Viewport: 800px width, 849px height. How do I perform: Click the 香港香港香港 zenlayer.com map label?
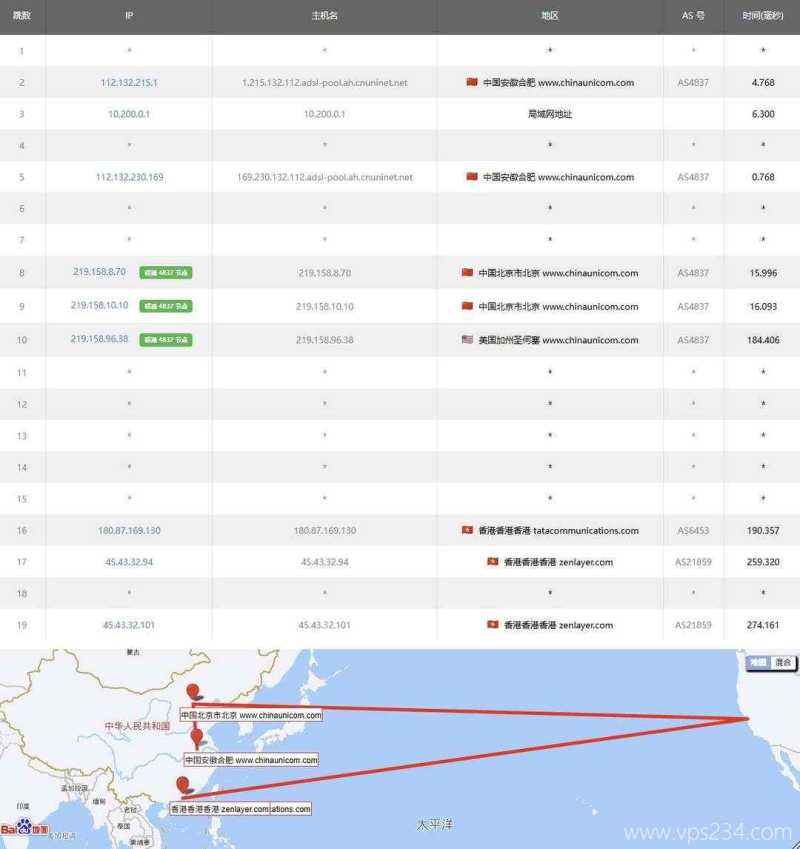pyautogui.click(x=219, y=808)
